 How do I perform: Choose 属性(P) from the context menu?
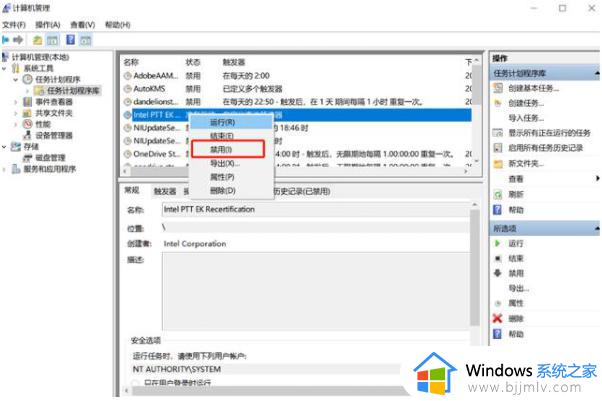232,177
